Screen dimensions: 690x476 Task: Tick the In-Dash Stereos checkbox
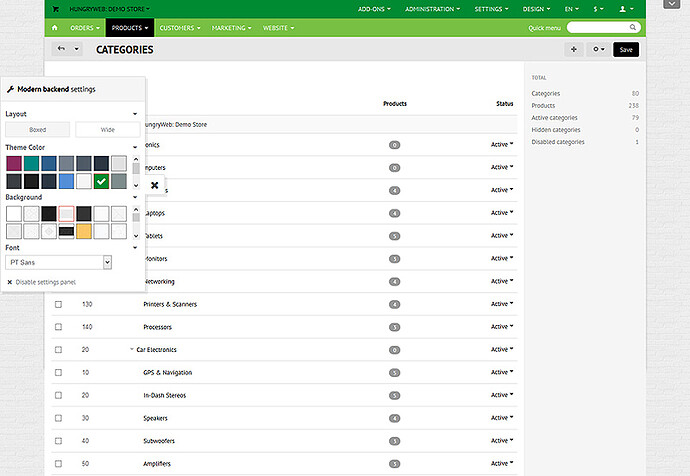click(x=59, y=395)
